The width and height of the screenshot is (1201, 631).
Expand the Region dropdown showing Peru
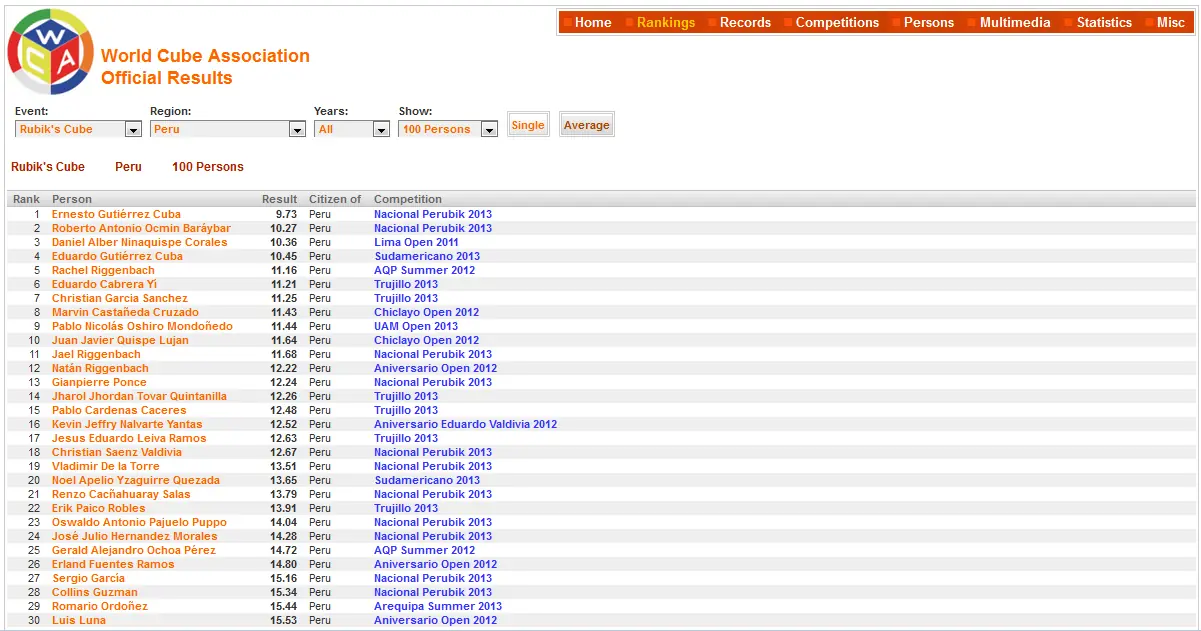[228, 129]
